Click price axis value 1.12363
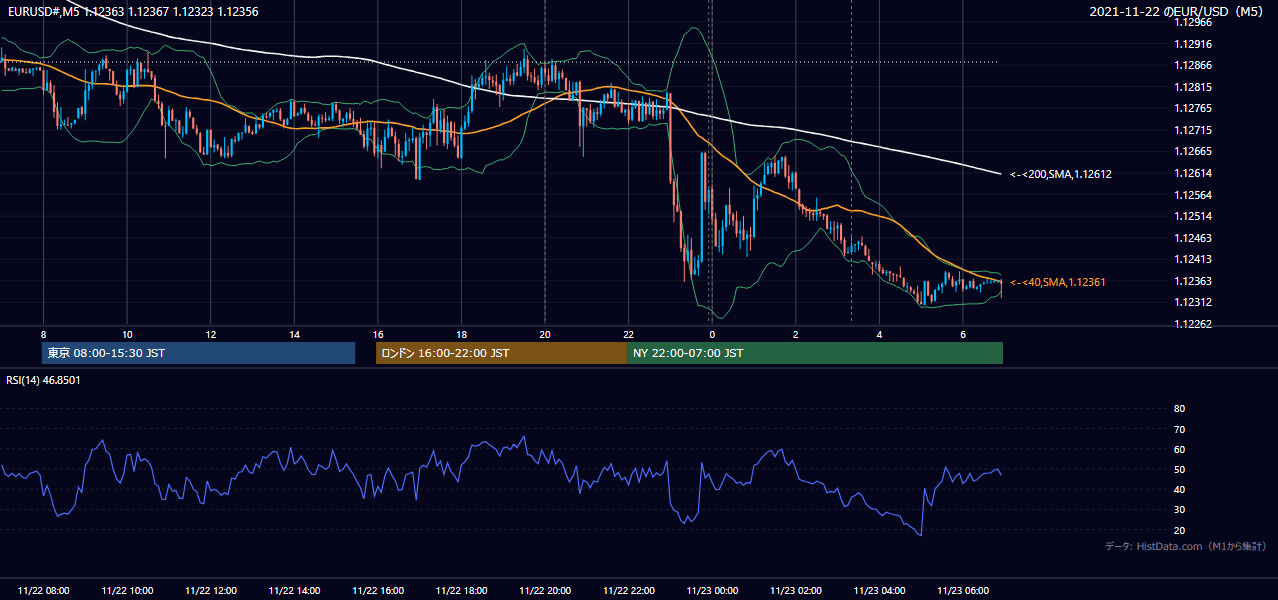 pos(1193,281)
